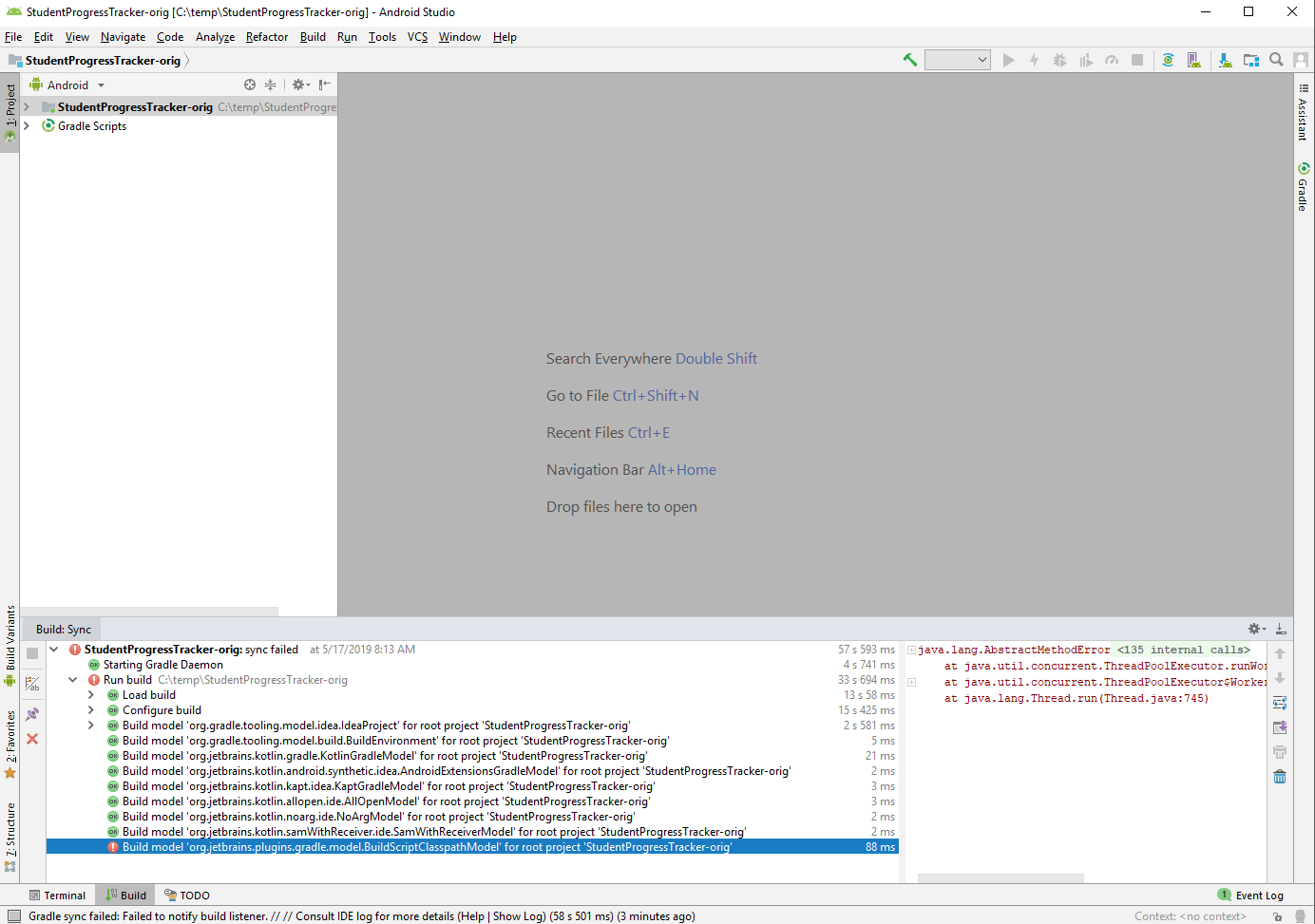Switch to the TODO tool window tab
The height and width of the screenshot is (924, 1315).
point(187,896)
